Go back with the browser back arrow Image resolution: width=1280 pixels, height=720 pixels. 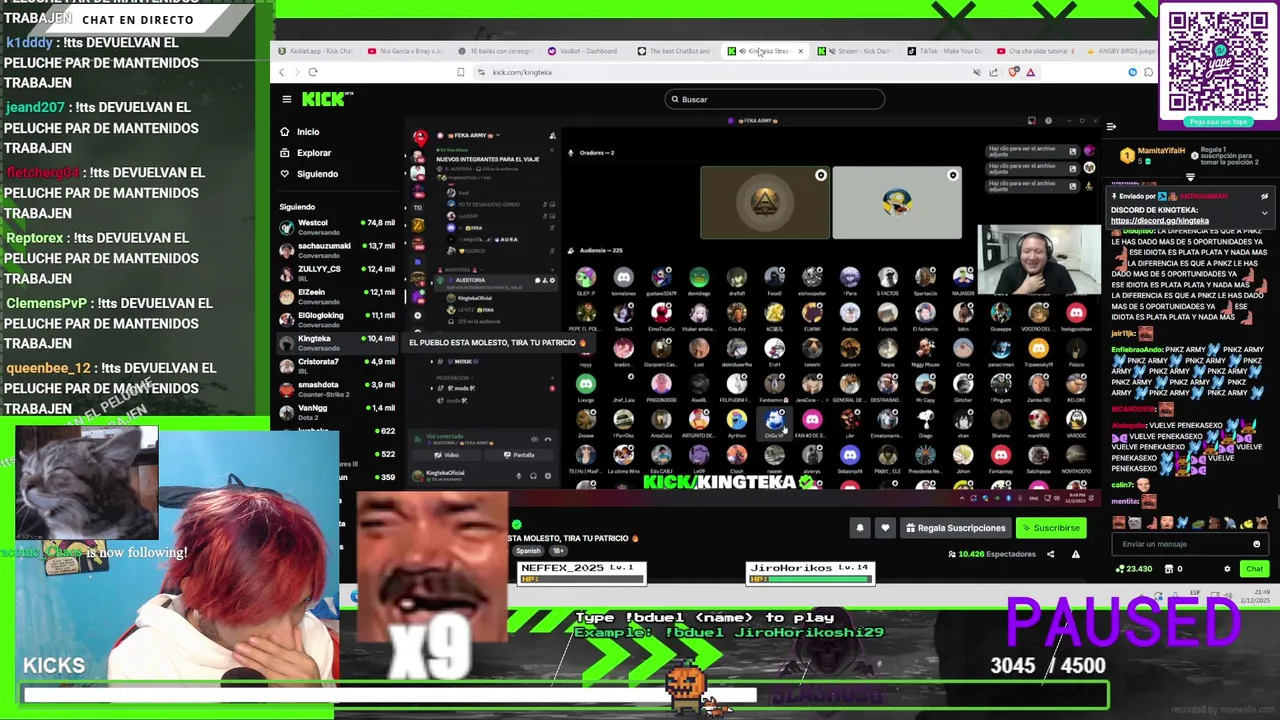coord(282,72)
